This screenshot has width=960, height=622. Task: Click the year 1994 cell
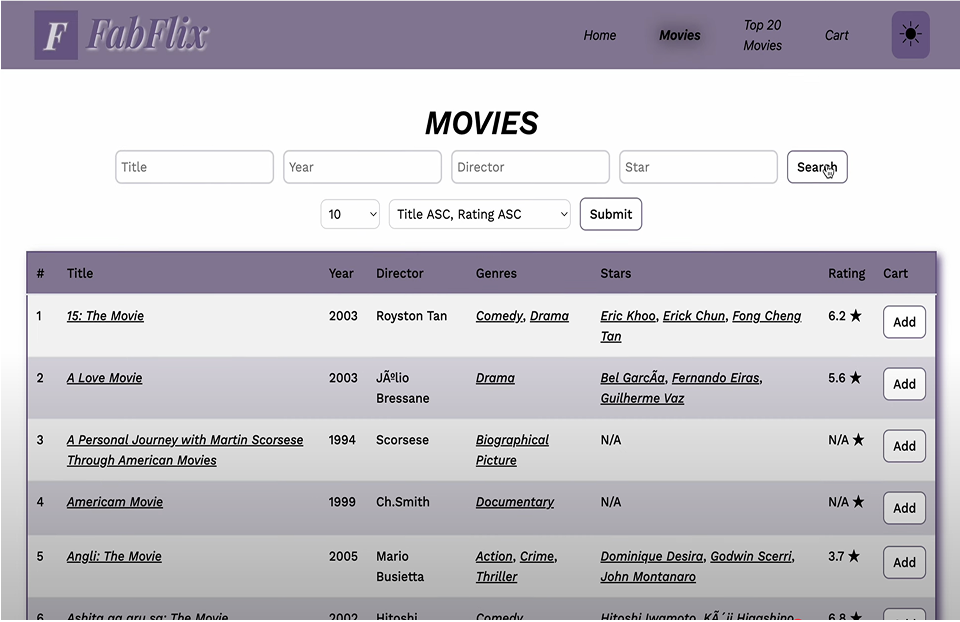[342, 440]
